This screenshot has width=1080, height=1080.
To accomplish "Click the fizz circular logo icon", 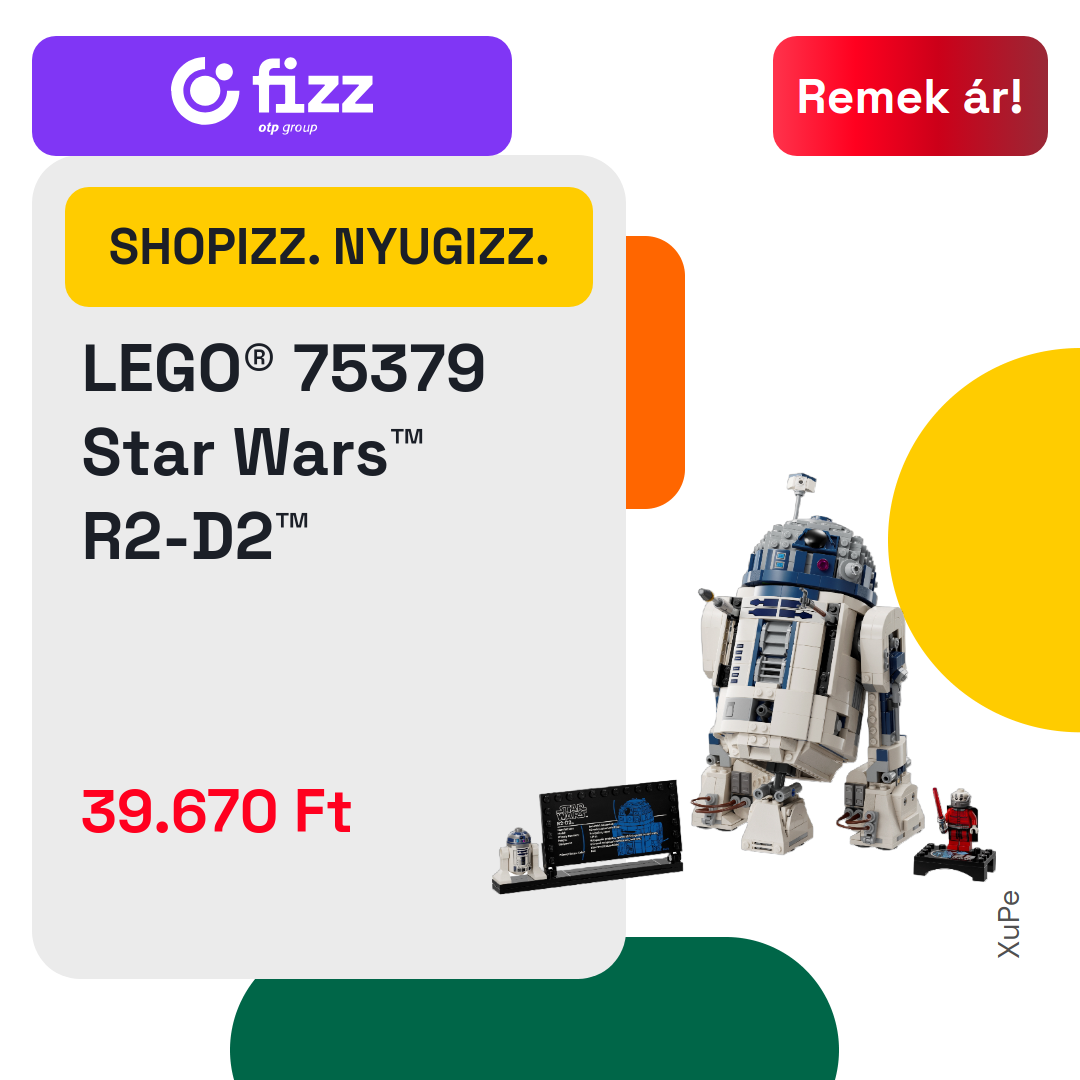I will click(205, 91).
